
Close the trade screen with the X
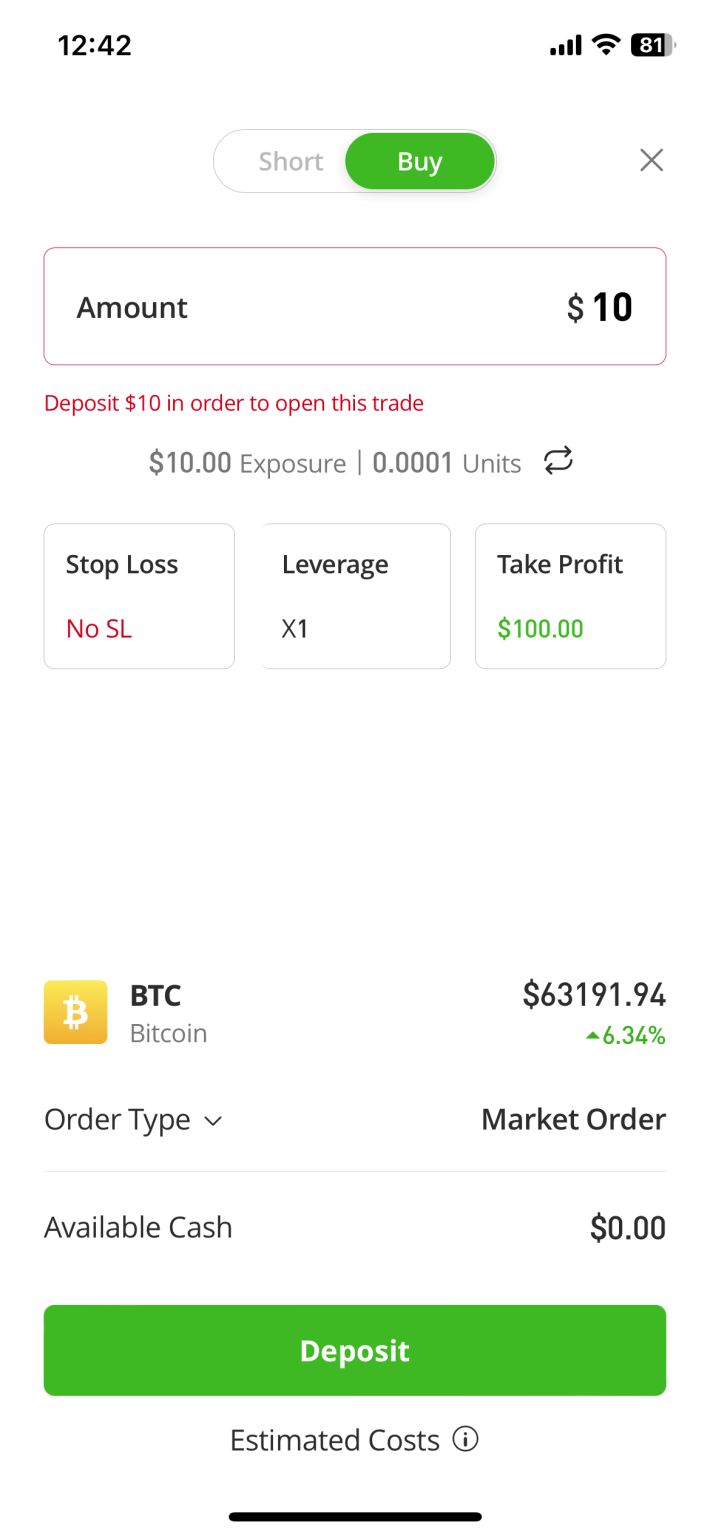click(x=651, y=160)
